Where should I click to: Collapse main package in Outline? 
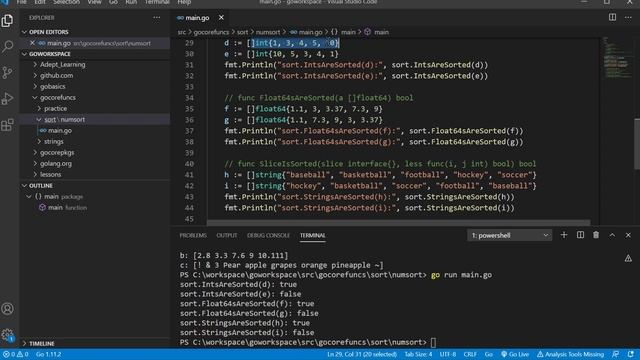click(29, 197)
